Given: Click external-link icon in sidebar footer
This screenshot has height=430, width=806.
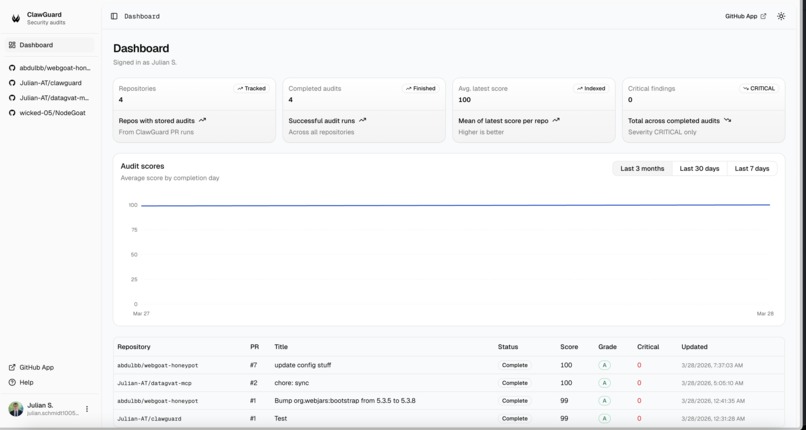Looking at the screenshot, I should pos(12,367).
